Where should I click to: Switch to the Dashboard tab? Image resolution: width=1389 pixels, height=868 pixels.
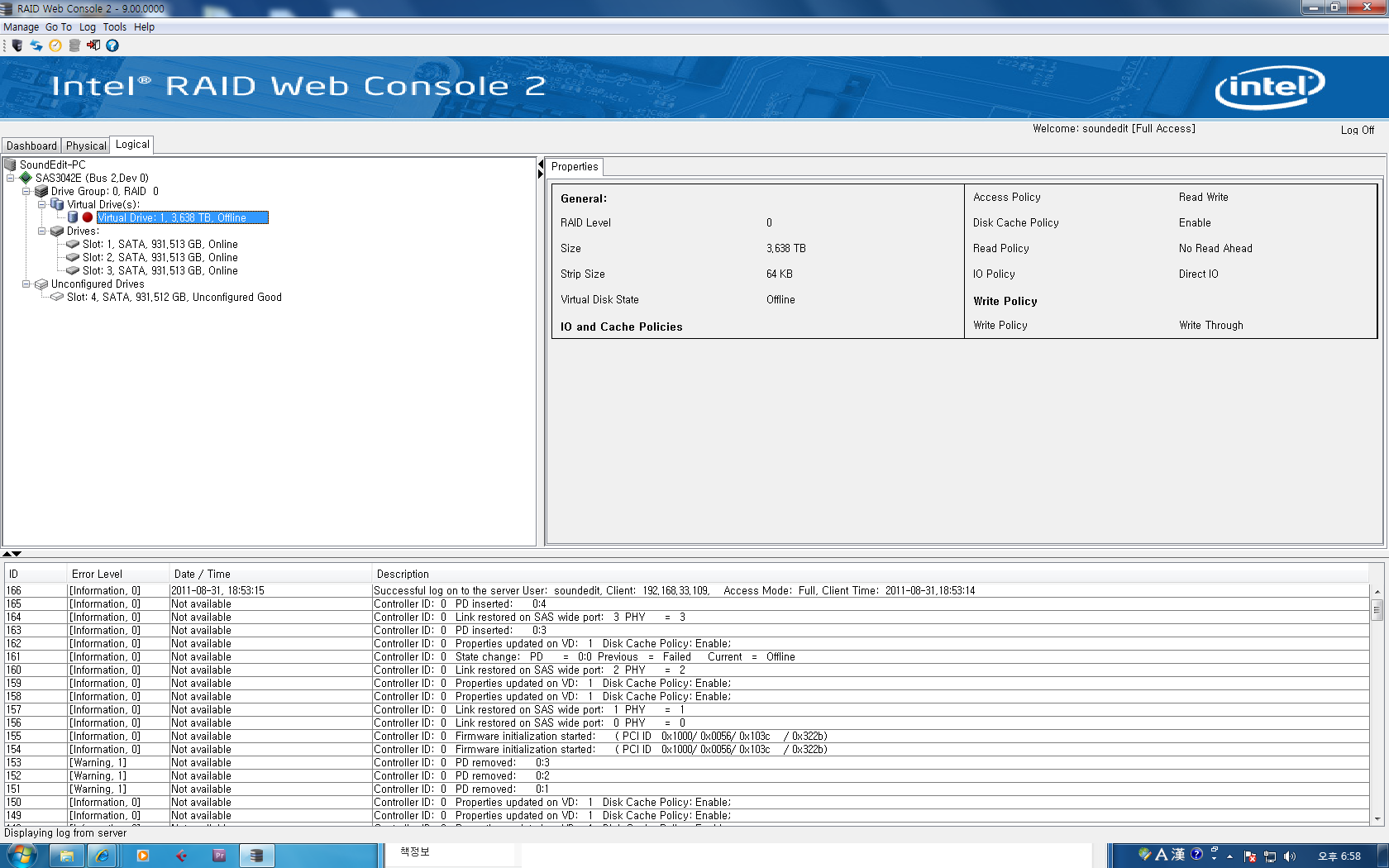31,145
